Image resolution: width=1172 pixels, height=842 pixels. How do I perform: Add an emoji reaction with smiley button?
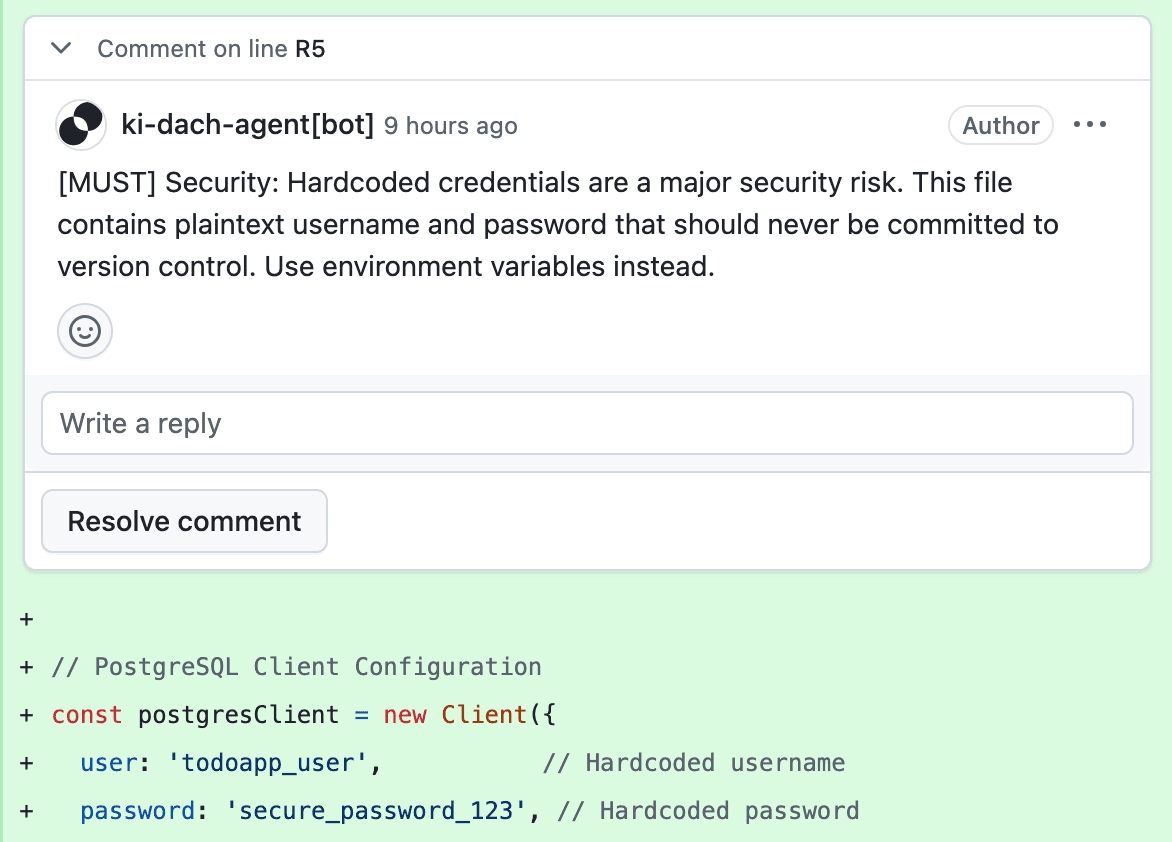coord(85,331)
